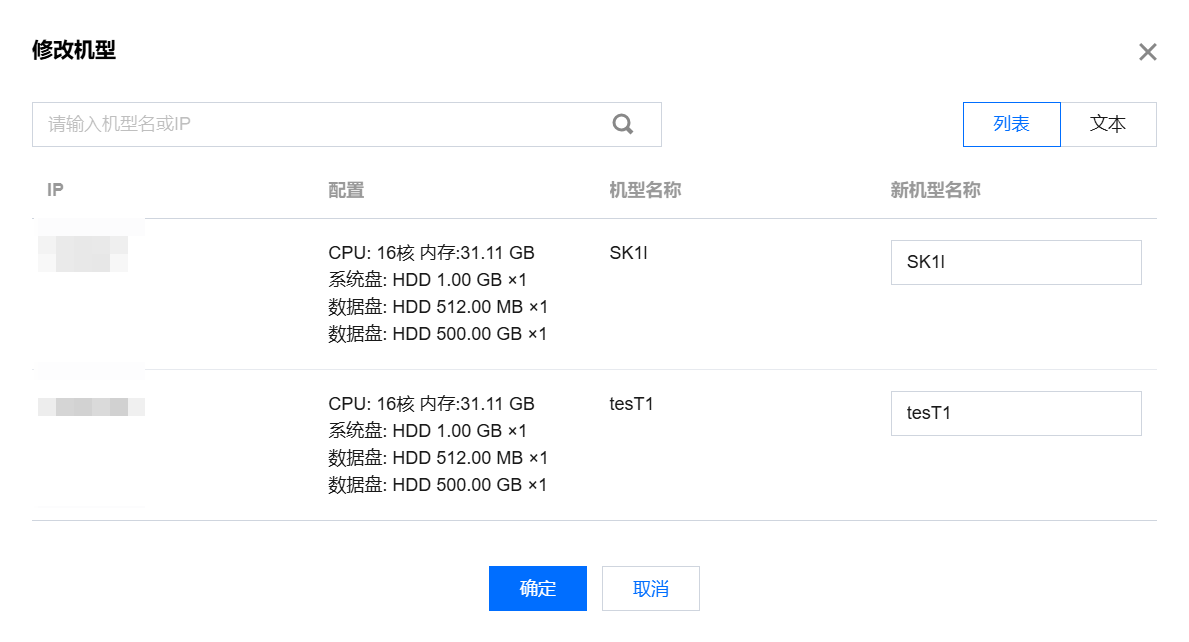1189x642 pixels.
Task: Click the 修改机型 dialog title
Action: (x=74, y=50)
